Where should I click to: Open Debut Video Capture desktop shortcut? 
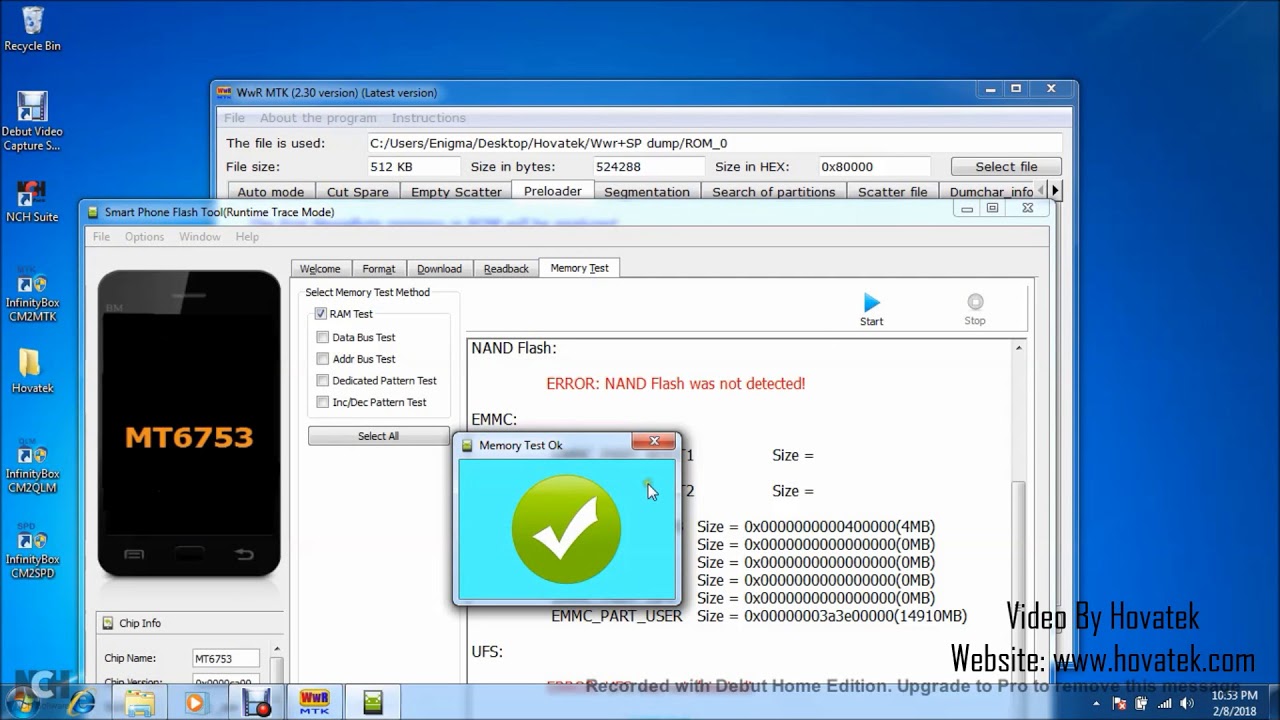32,121
